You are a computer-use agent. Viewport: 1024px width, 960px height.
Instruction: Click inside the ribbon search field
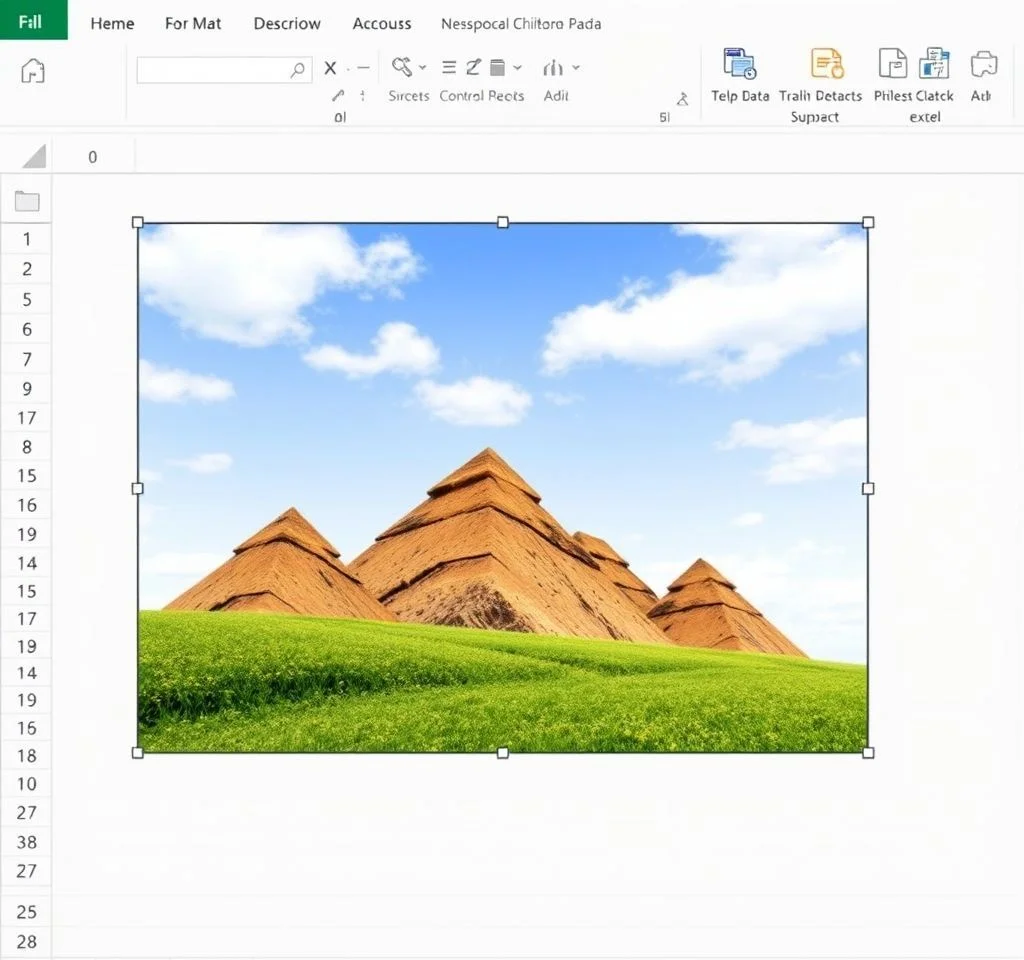pos(212,70)
